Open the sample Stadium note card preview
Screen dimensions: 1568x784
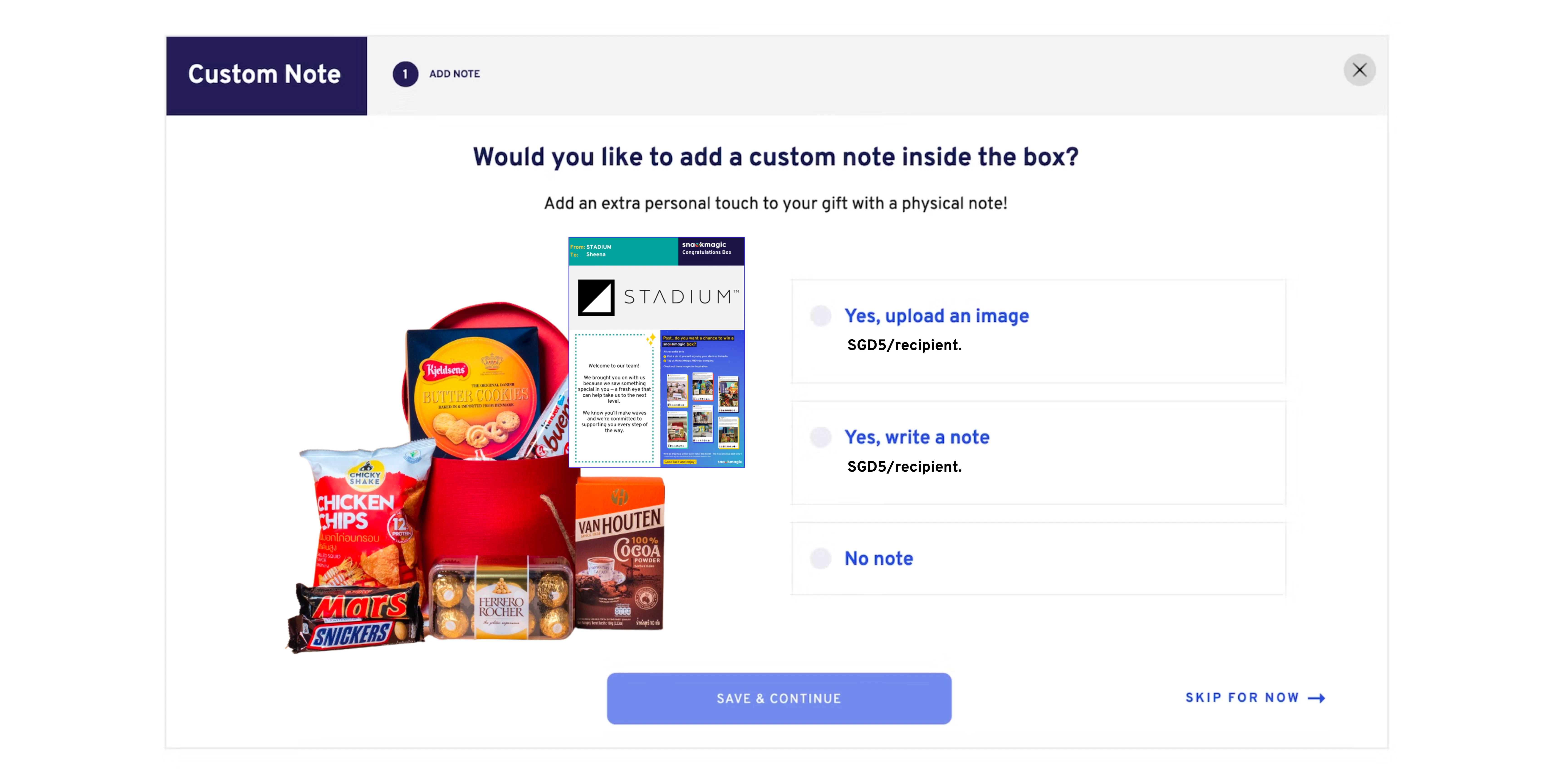pos(656,353)
